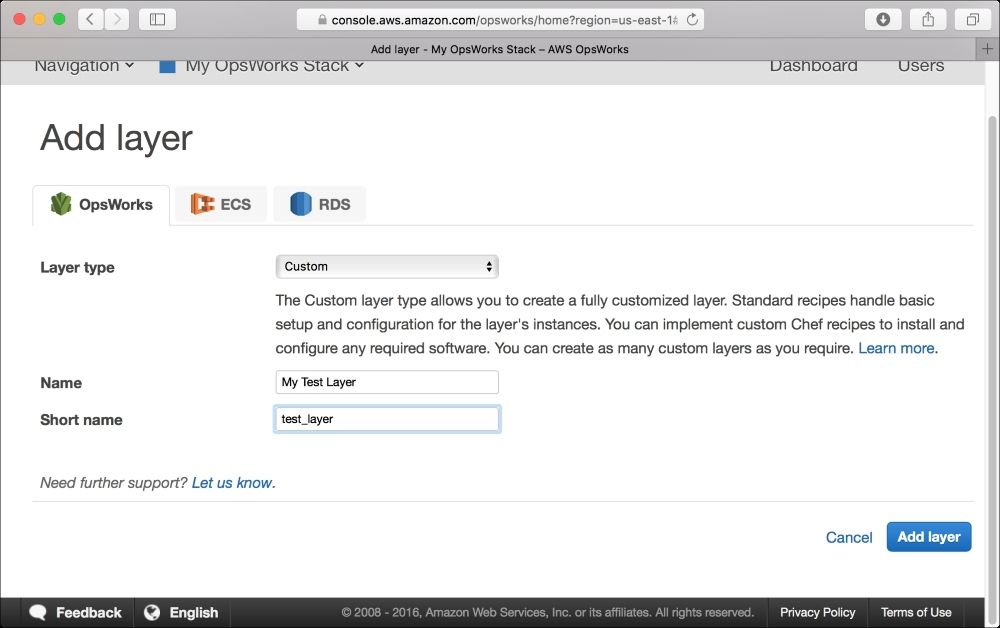Go forward with Safari forward arrow
The image size is (1000, 628).
coord(117,19)
